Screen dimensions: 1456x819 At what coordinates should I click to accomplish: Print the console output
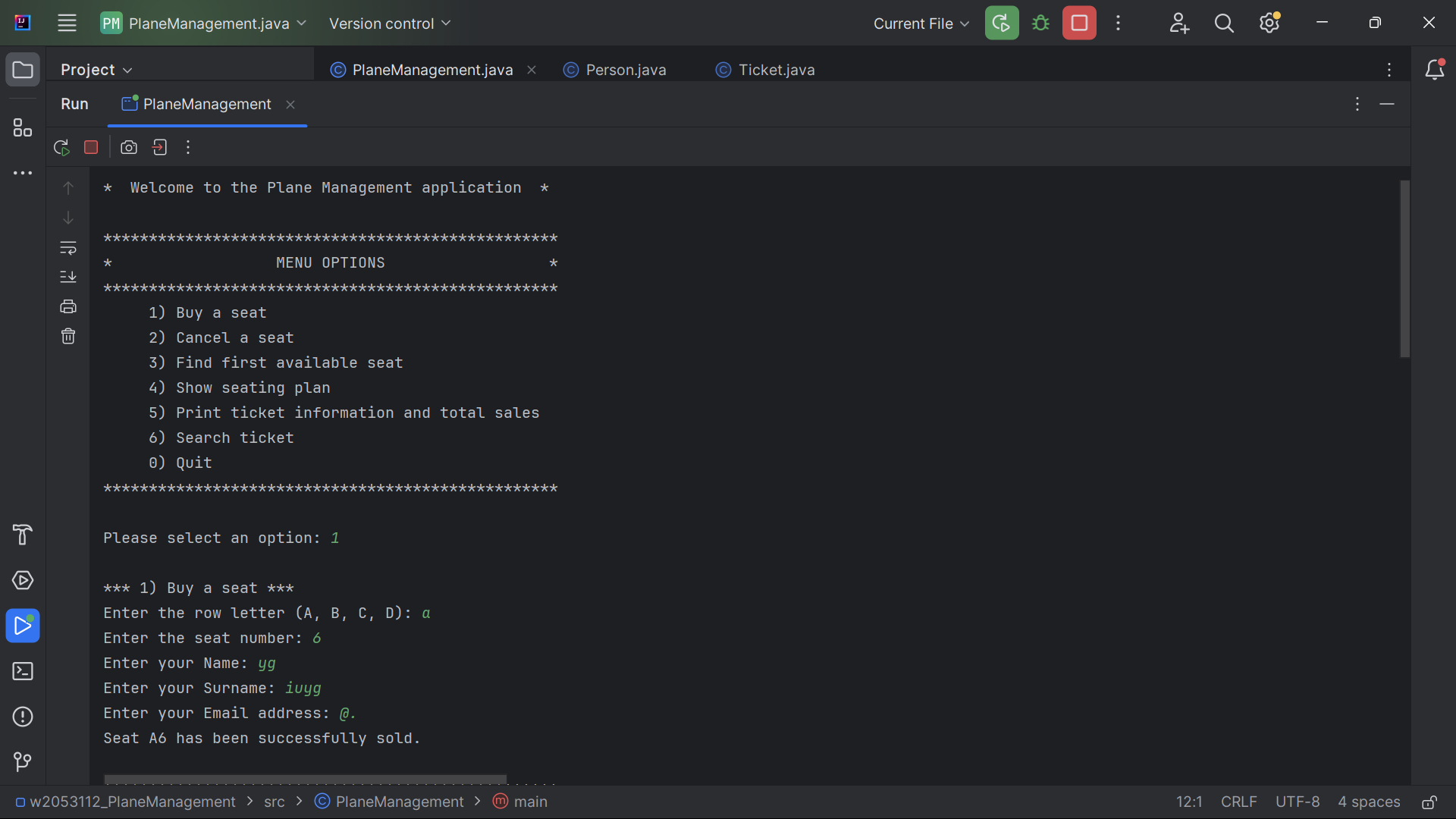[x=68, y=306]
